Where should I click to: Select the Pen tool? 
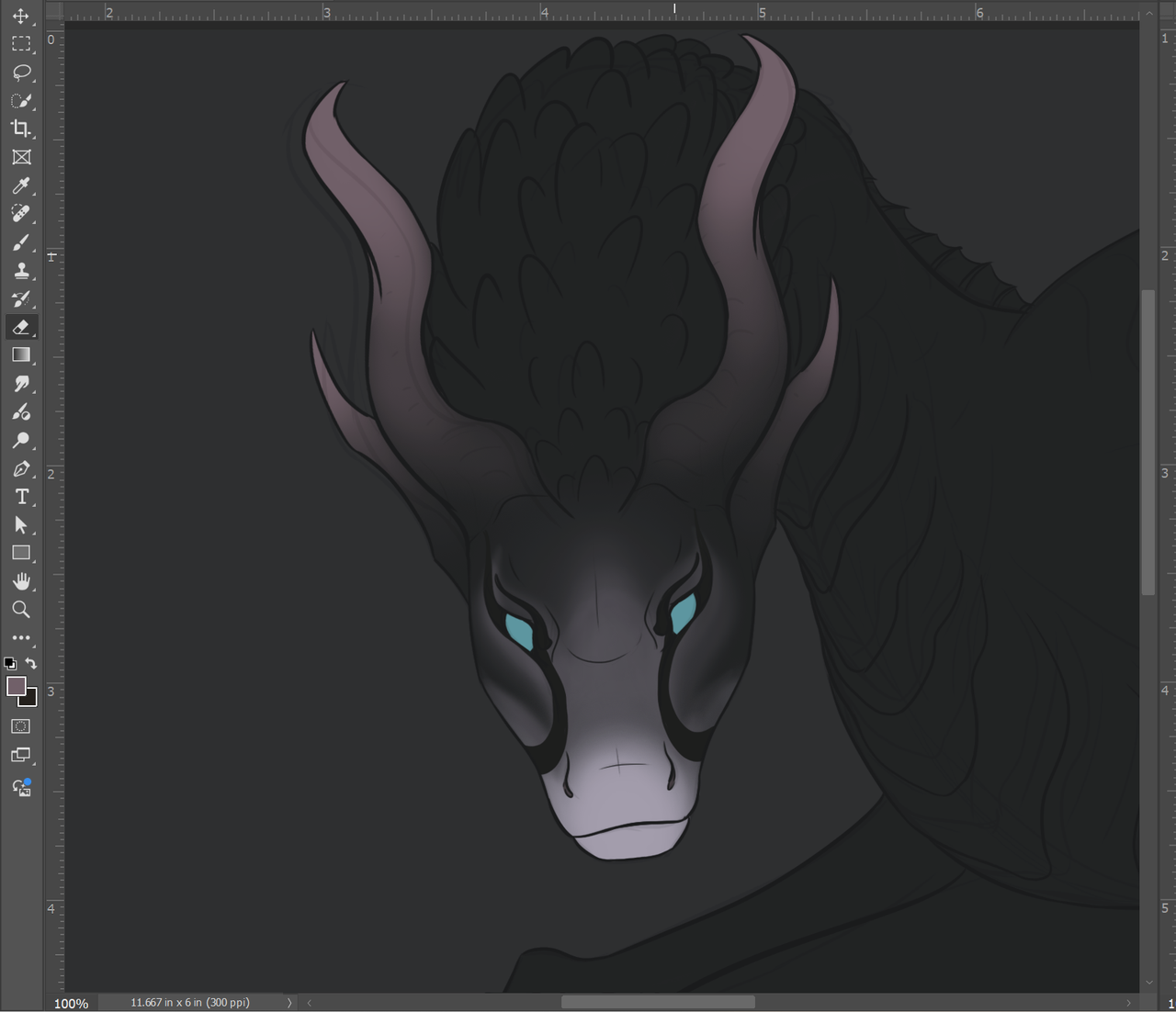point(21,468)
